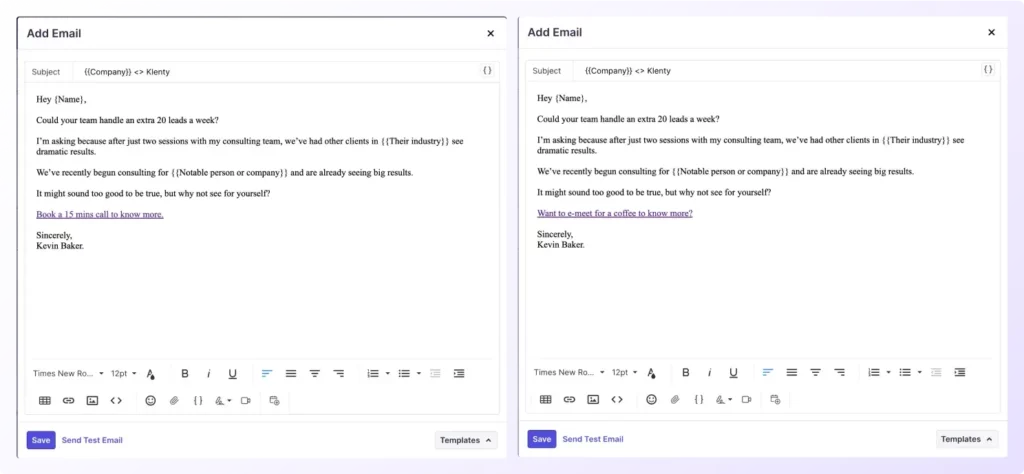Toggle Bold in the right Add Email dialog
This screenshot has width=1024, height=474.
[686, 372]
